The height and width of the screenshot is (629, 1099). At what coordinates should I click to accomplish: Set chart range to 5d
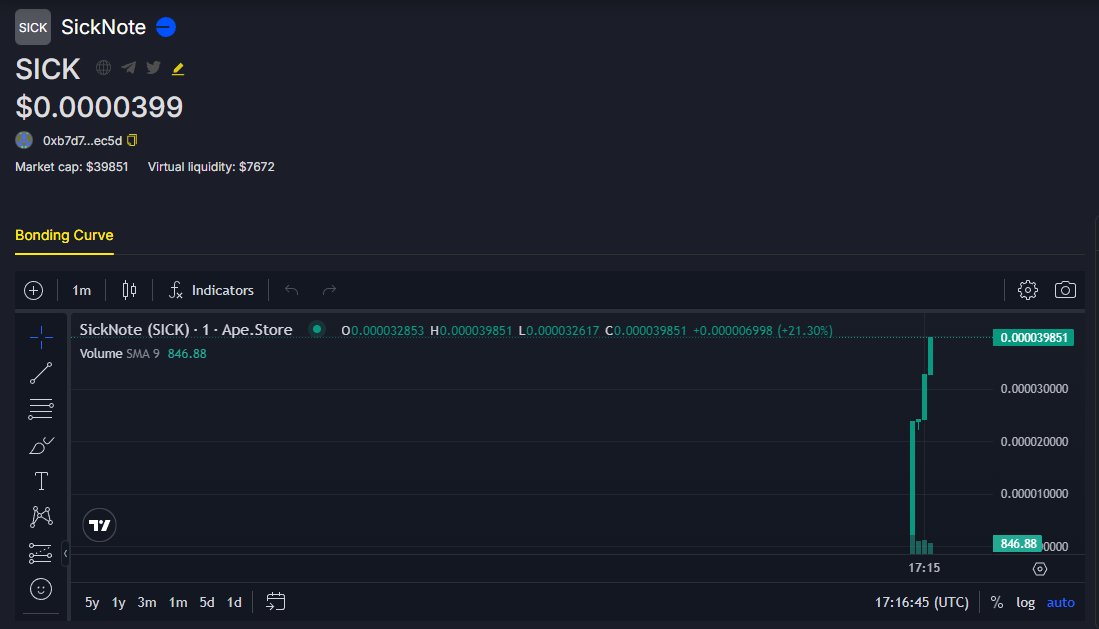click(x=207, y=602)
